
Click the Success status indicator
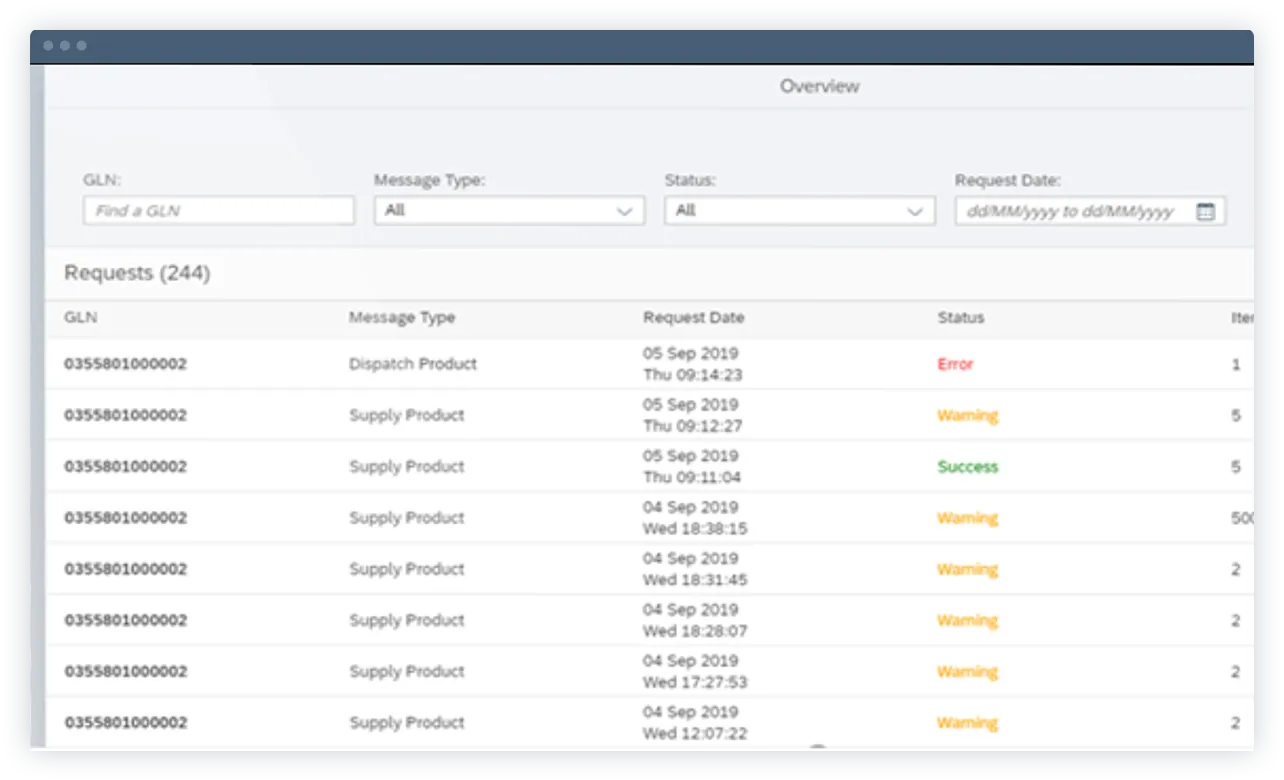pos(967,466)
